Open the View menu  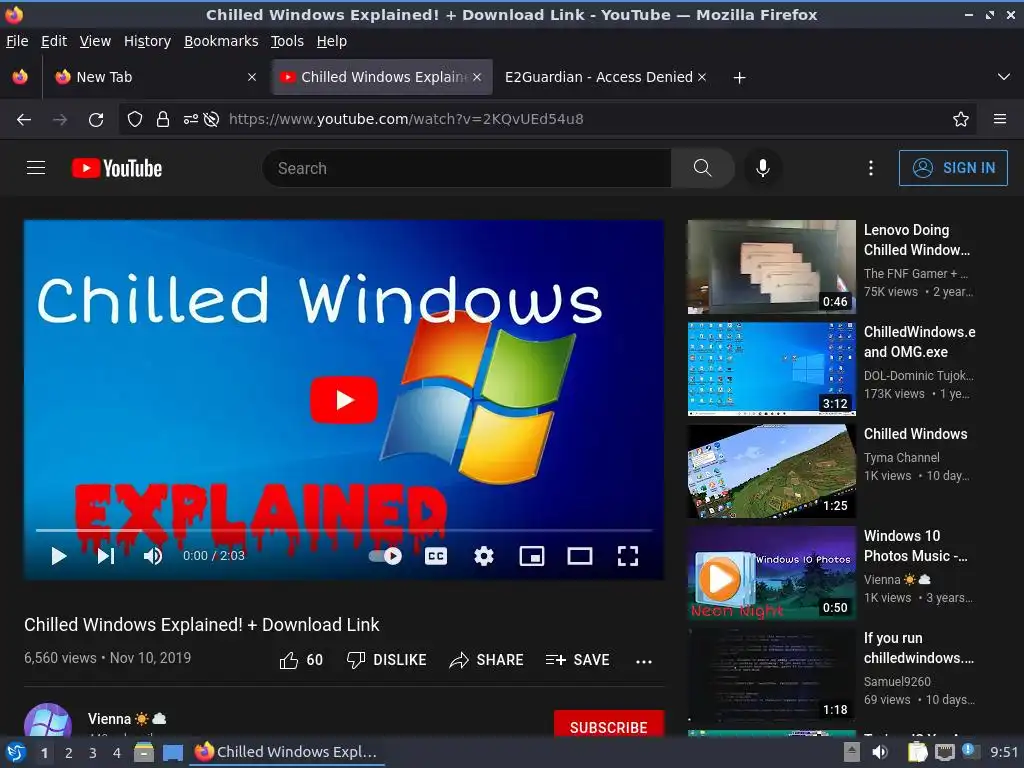(95, 41)
